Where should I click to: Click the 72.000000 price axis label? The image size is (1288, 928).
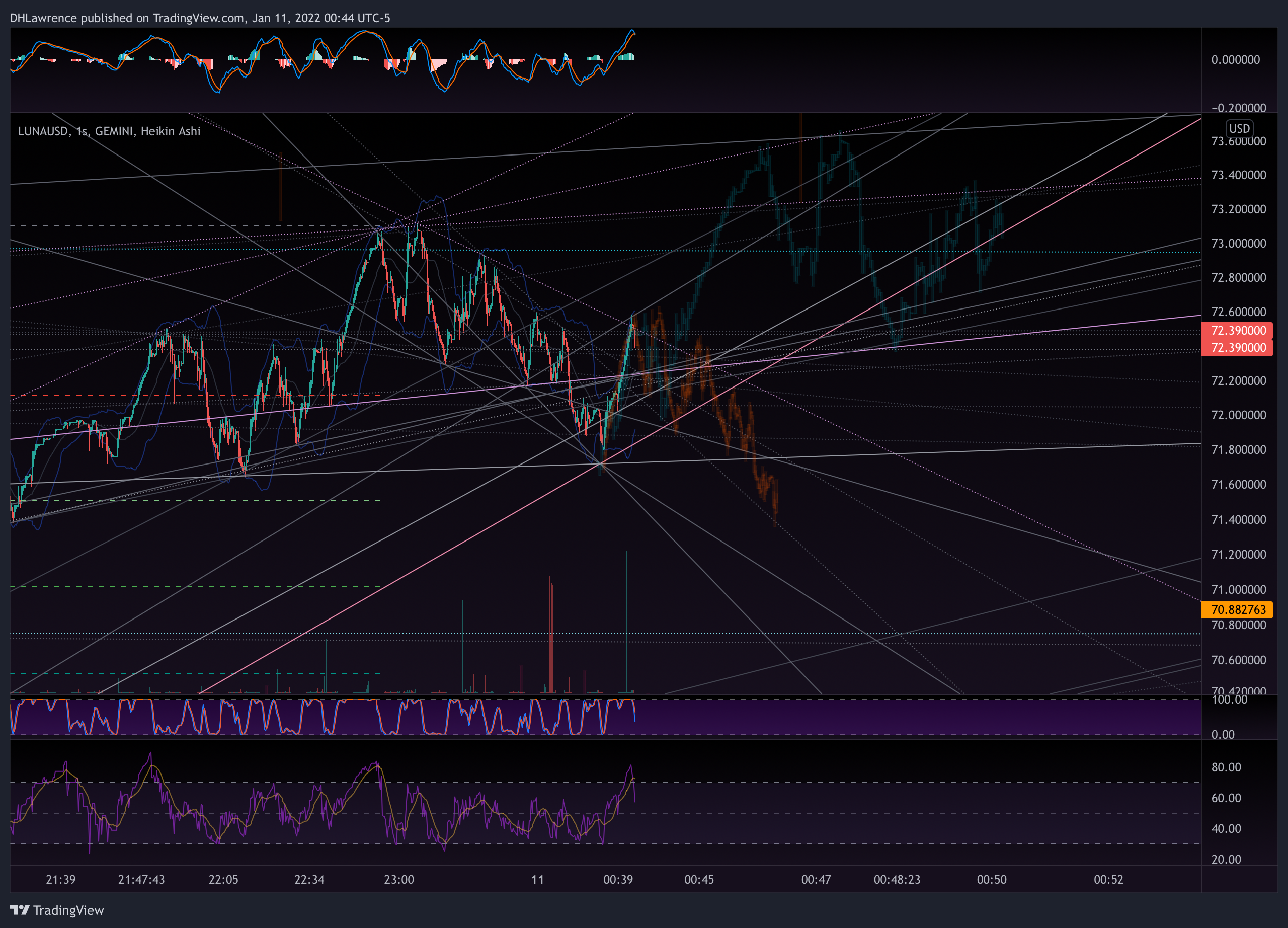[1239, 415]
